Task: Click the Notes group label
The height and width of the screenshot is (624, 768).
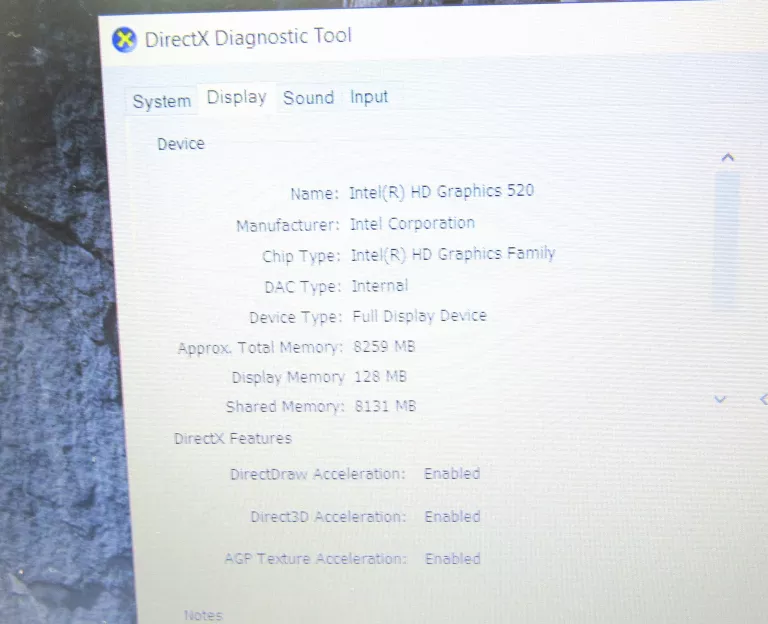Action: point(203,615)
